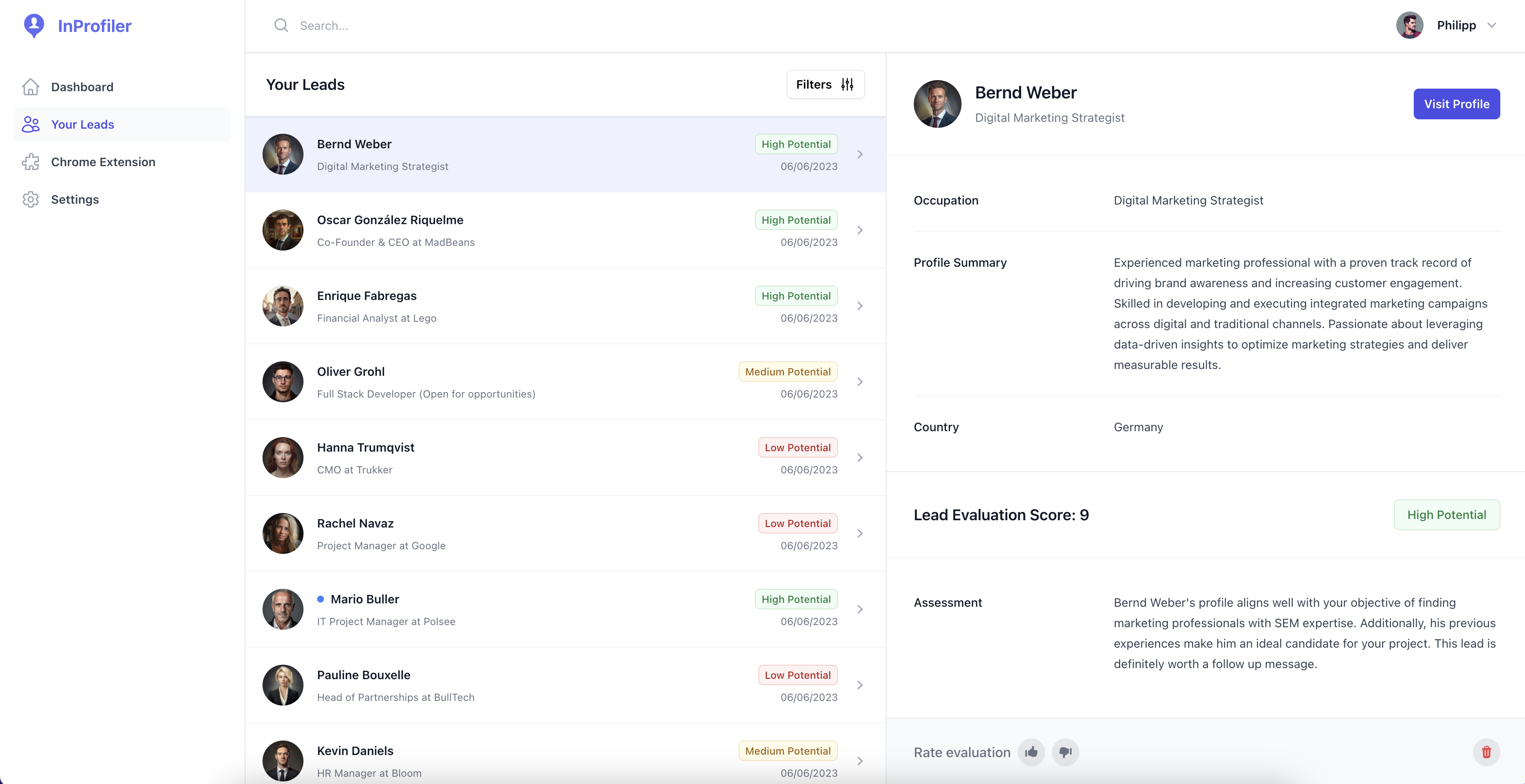Click the InProfiler logo pin icon

pyautogui.click(x=34, y=26)
